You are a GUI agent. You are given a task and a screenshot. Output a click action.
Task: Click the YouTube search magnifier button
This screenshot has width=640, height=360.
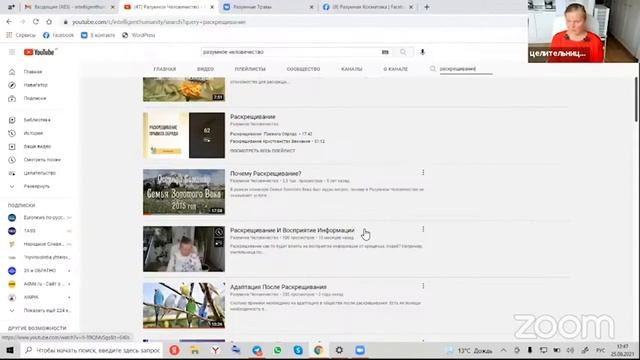click(x=403, y=52)
